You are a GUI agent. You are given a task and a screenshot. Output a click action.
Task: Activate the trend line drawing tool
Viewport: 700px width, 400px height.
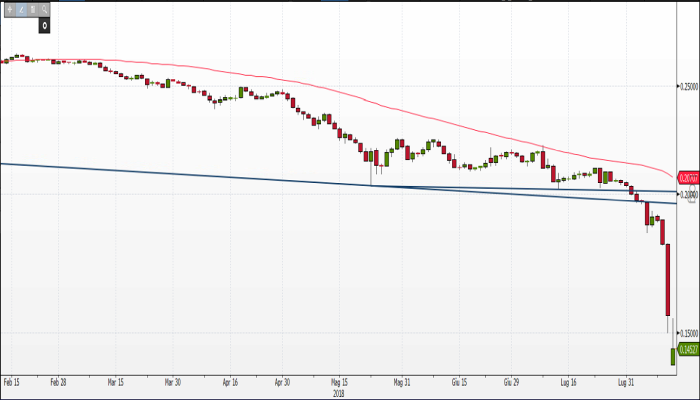(x=21, y=8)
